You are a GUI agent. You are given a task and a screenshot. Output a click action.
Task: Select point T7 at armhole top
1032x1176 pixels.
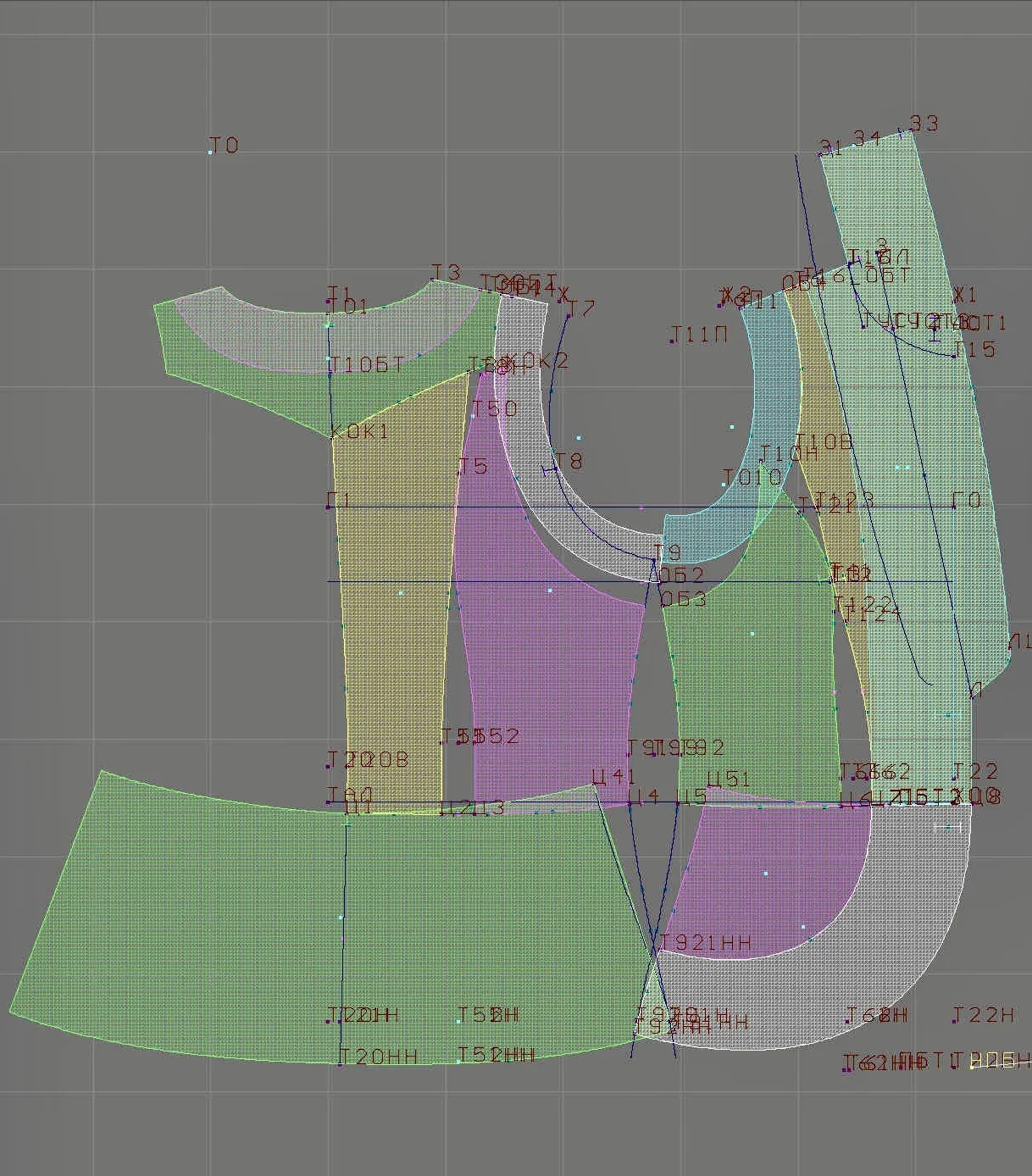click(x=567, y=316)
